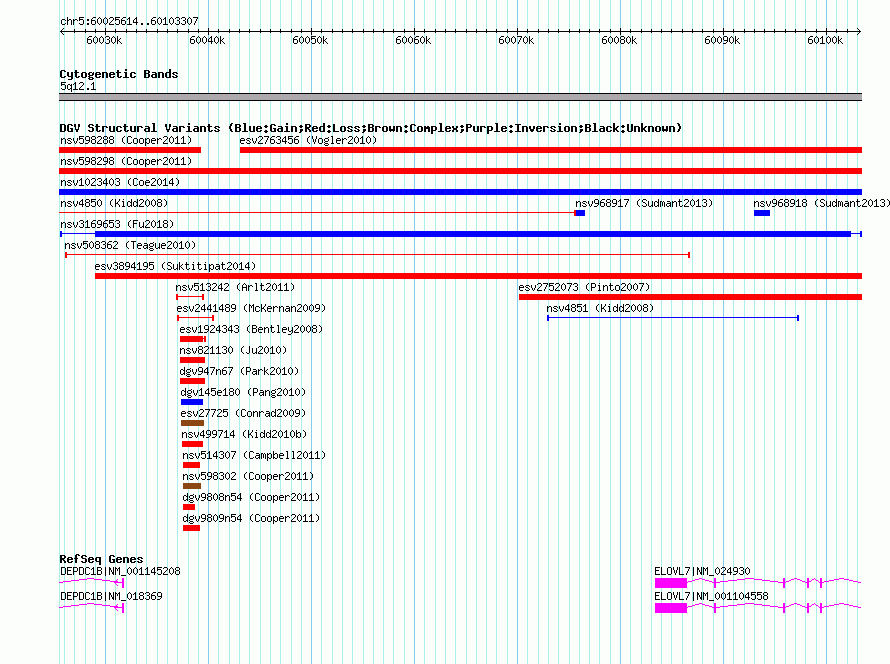Image resolution: width=890 pixels, height=664 pixels.
Task: Click the dgv145e180 (Pang2010) label
Action: 243,392
